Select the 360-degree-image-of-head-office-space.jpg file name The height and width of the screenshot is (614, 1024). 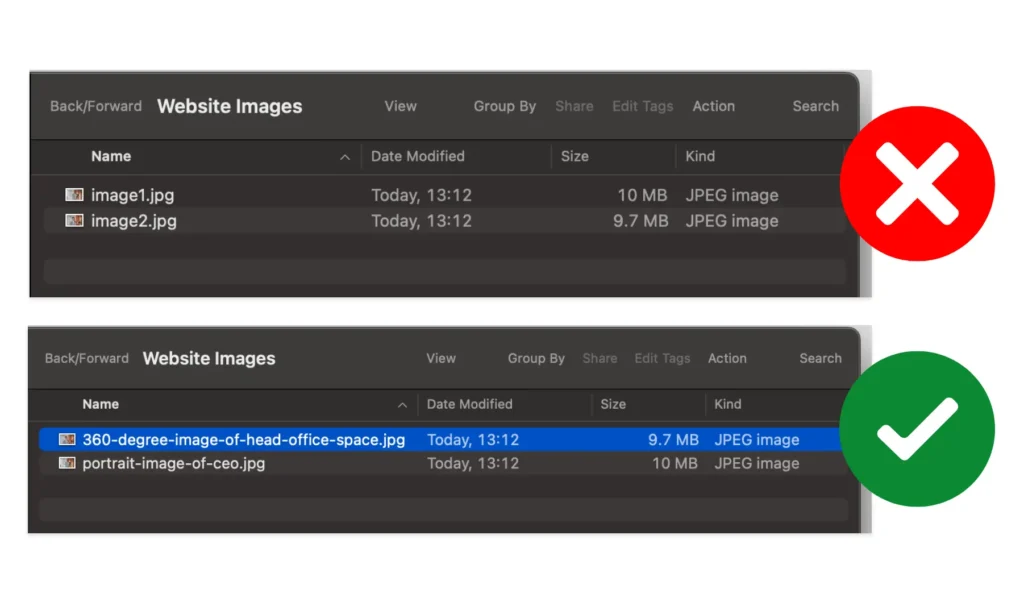pos(244,440)
